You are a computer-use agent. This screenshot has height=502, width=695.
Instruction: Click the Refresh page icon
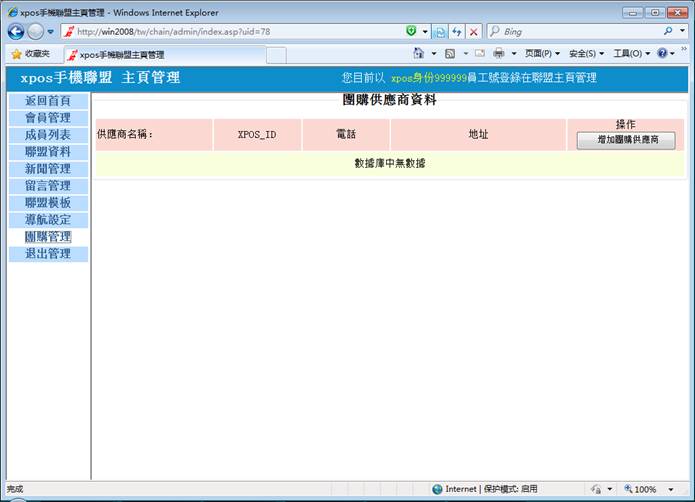pos(457,32)
